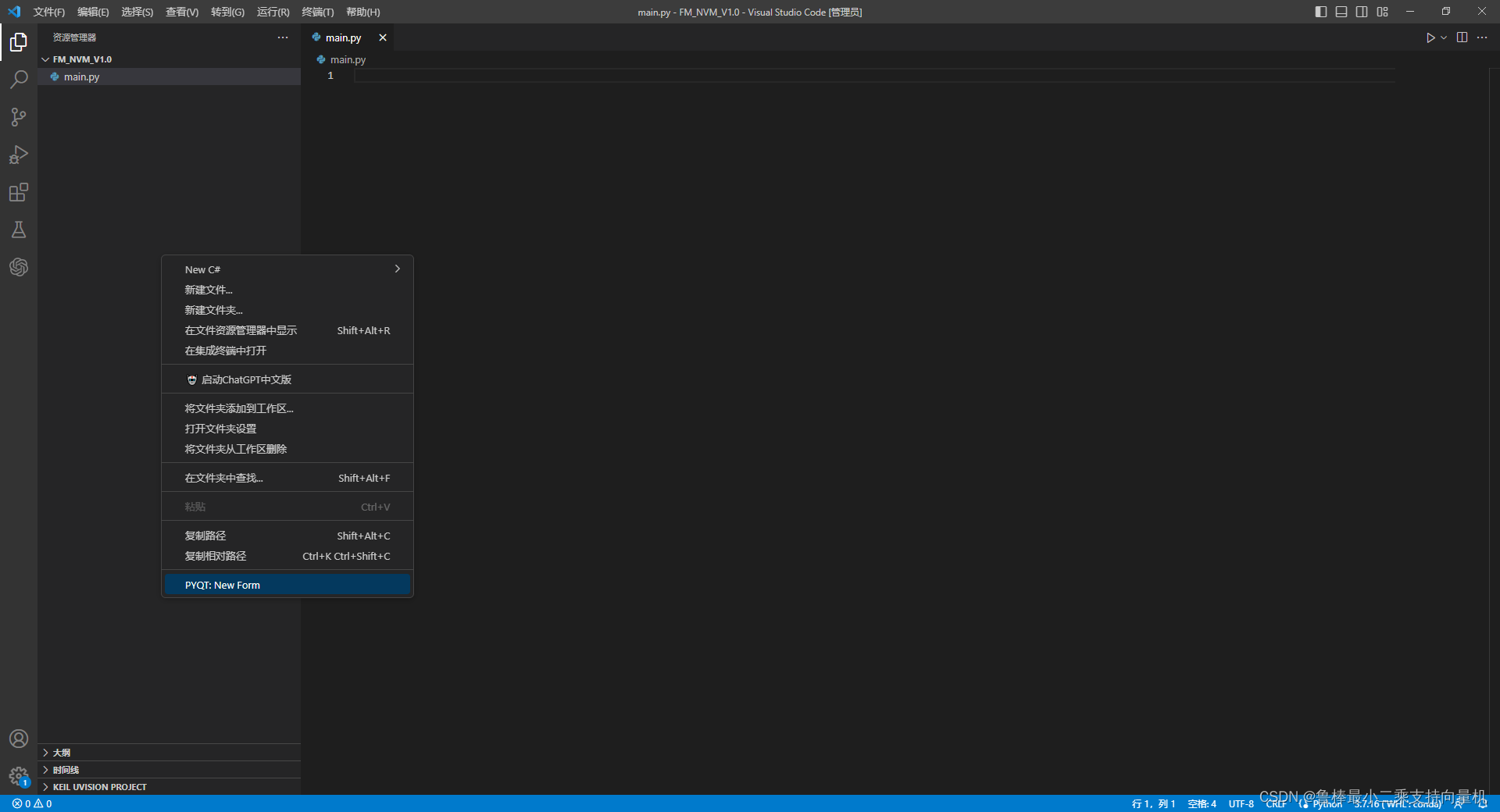Viewport: 1500px width, 812px height.
Task: Open the Source Control view icon
Action: point(19,117)
